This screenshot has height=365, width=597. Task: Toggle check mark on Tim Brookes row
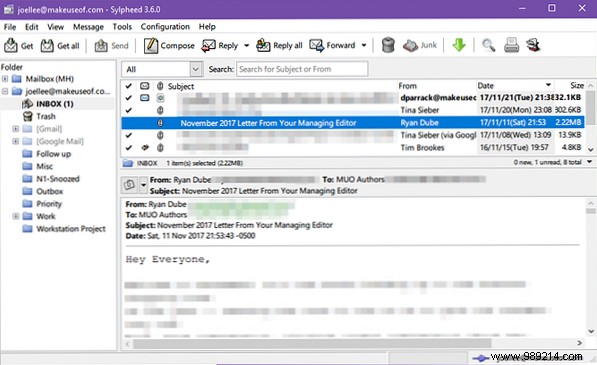click(129, 147)
